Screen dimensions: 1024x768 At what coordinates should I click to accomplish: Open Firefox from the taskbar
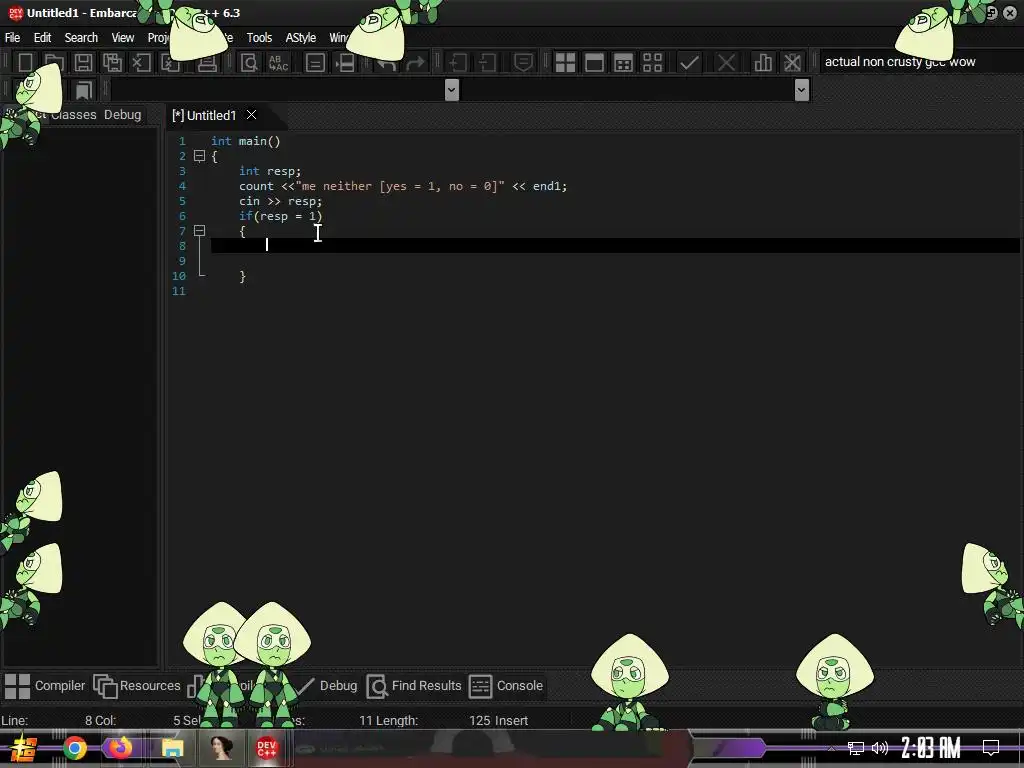click(120, 748)
